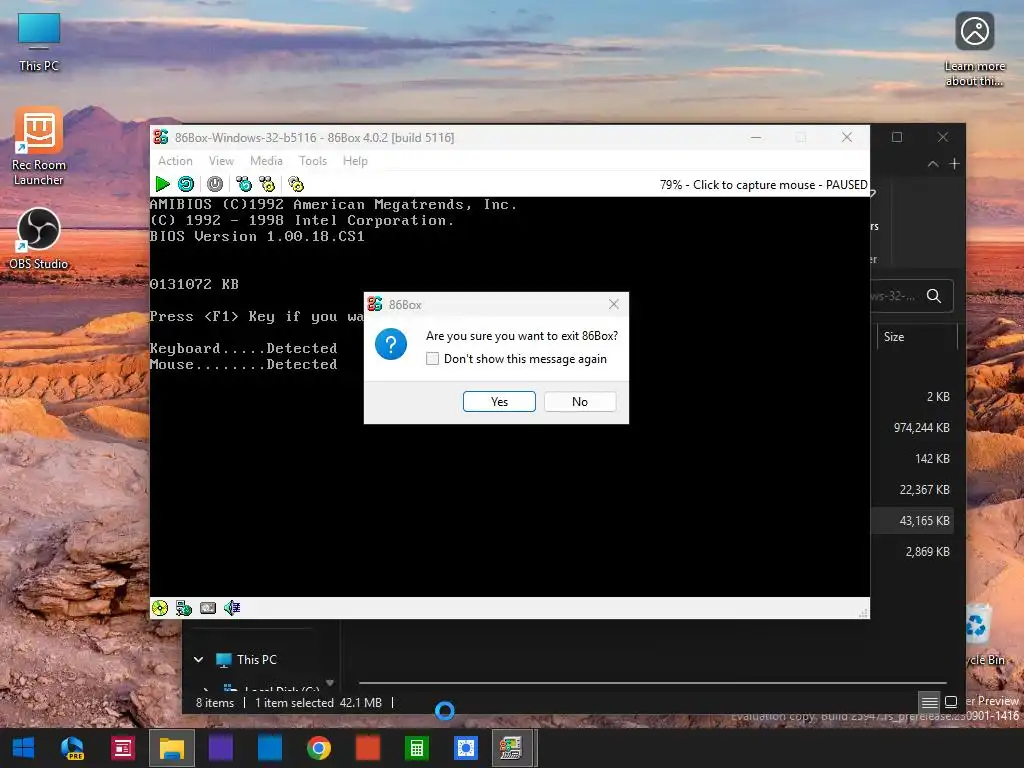The height and width of the screenshot is (768, 1024).
Task: Click the search icon in File Explorer
Action: (934, 296)
